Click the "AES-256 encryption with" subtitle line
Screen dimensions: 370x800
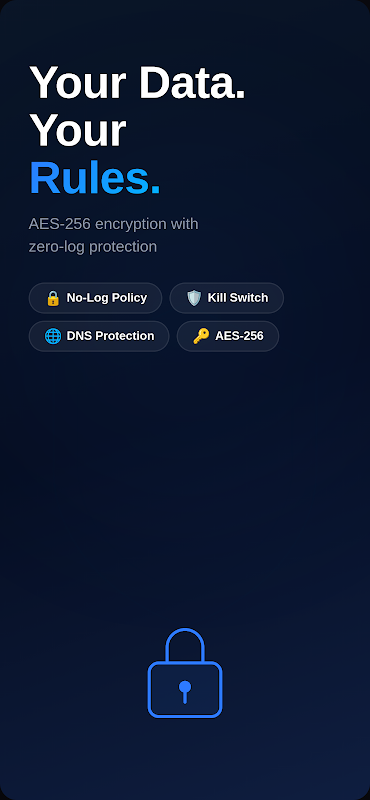[113, 224]
